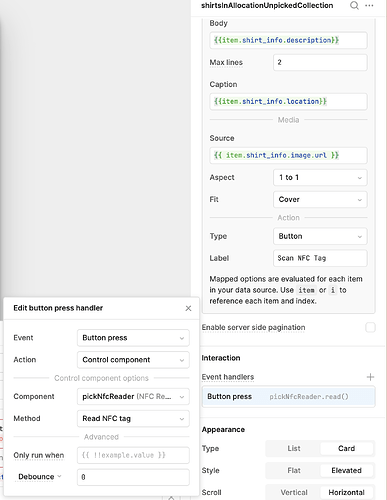Edit the Body field with item.shirt_info.description
Viewport: 387px width, 500px height.
pos(289,40)
